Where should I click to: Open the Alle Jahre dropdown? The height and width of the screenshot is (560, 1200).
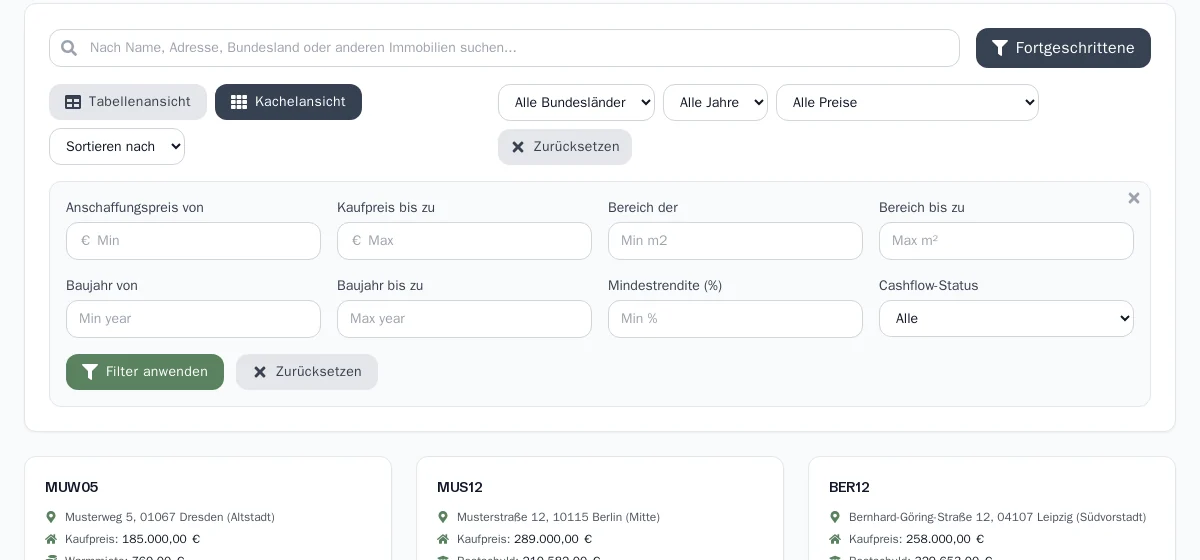pos(715,102)
